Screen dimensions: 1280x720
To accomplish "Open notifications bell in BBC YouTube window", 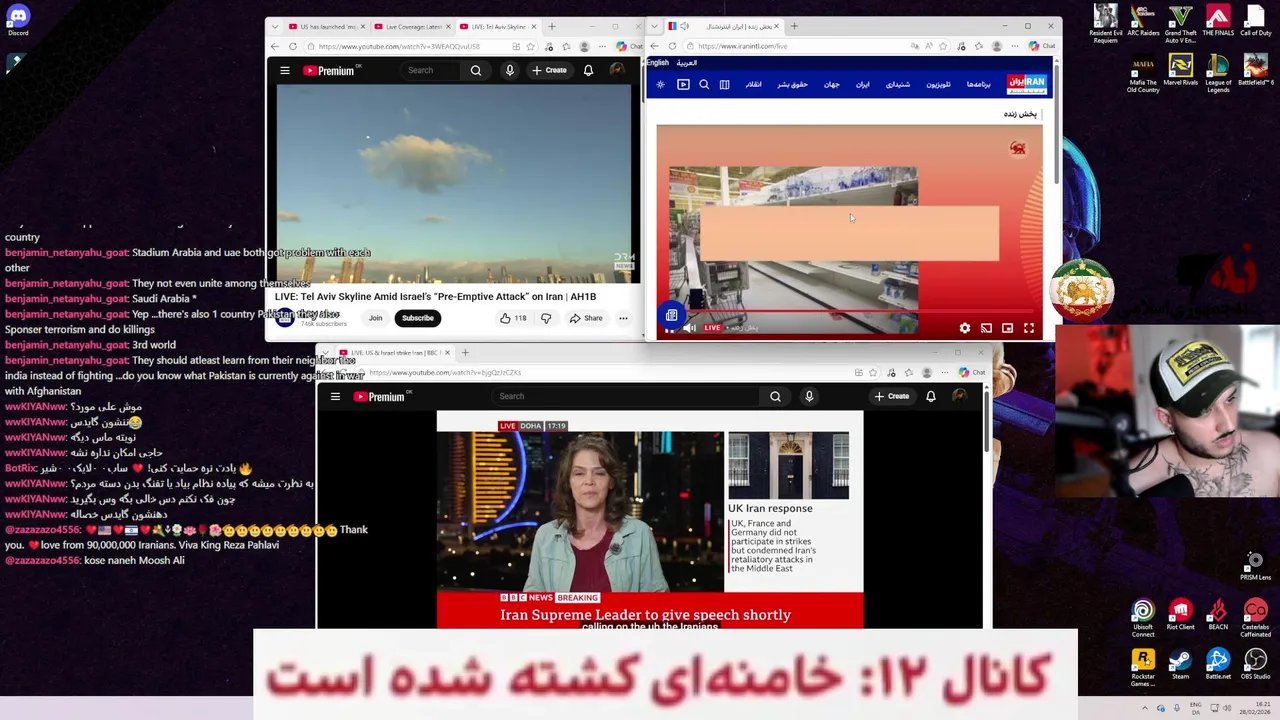I will click(x=930, y=397).
